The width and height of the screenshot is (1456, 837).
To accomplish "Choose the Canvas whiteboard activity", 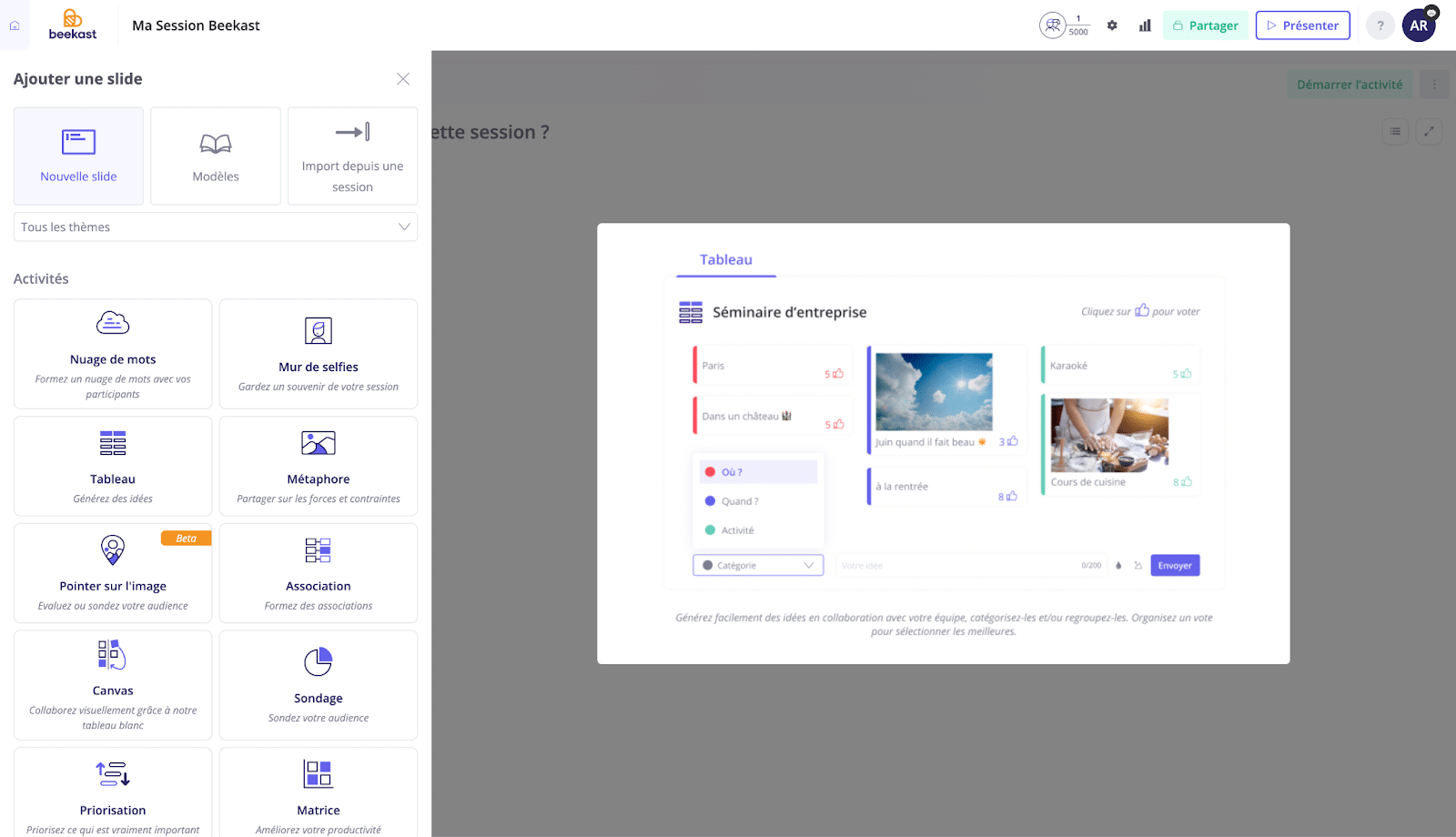I will pyautogui.click(x=113, y=685).
